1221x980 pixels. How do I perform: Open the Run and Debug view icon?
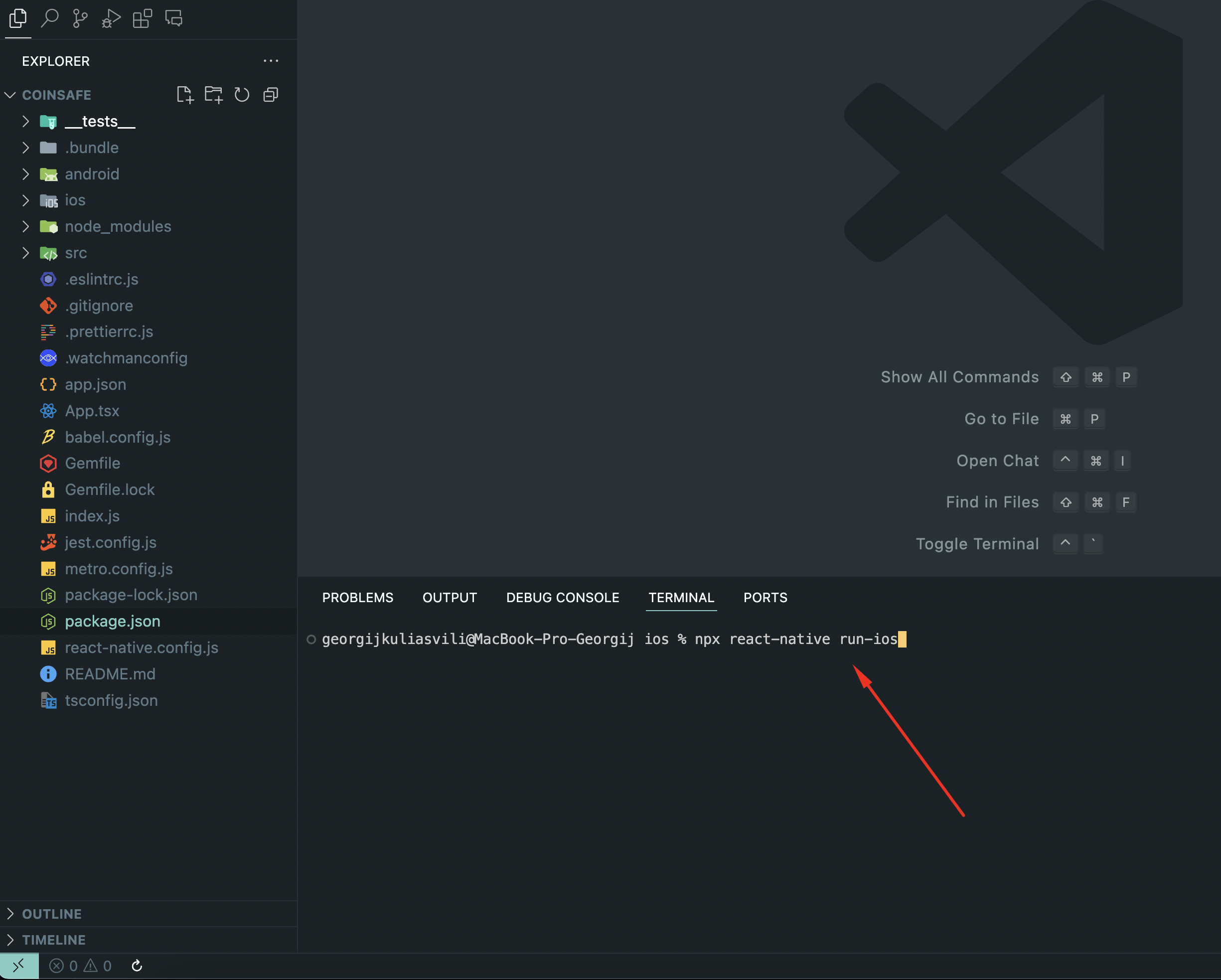(x=111, y=19)
